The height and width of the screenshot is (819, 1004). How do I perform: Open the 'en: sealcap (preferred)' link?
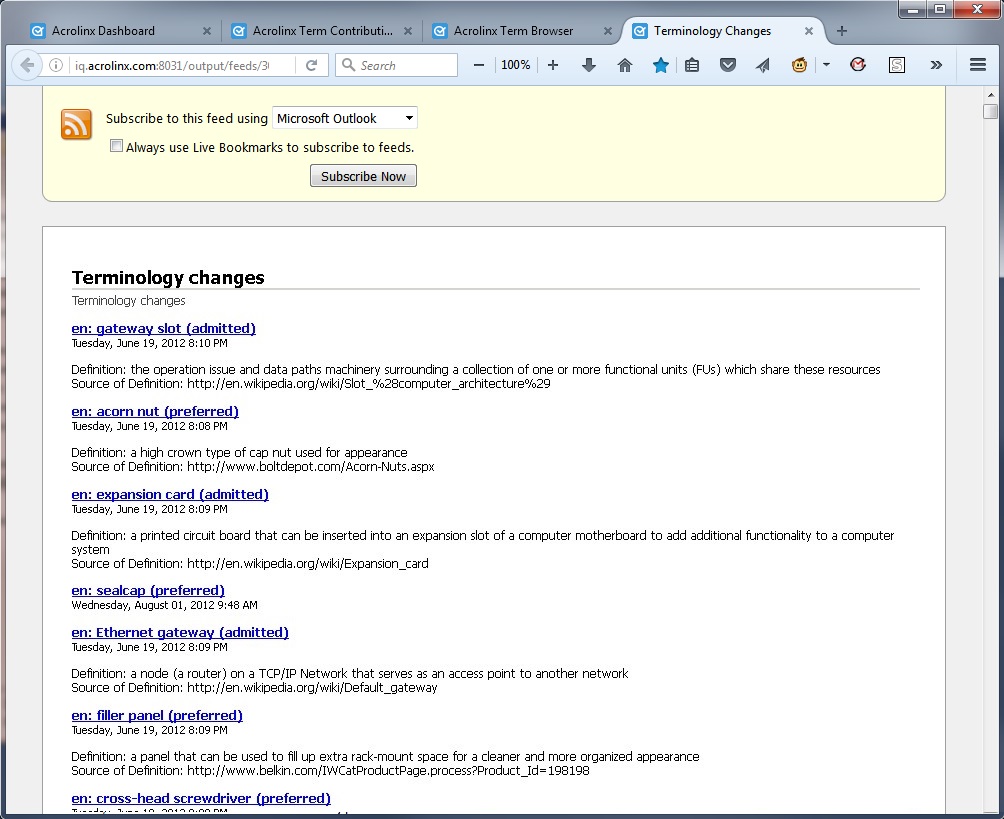pos(148,591)
